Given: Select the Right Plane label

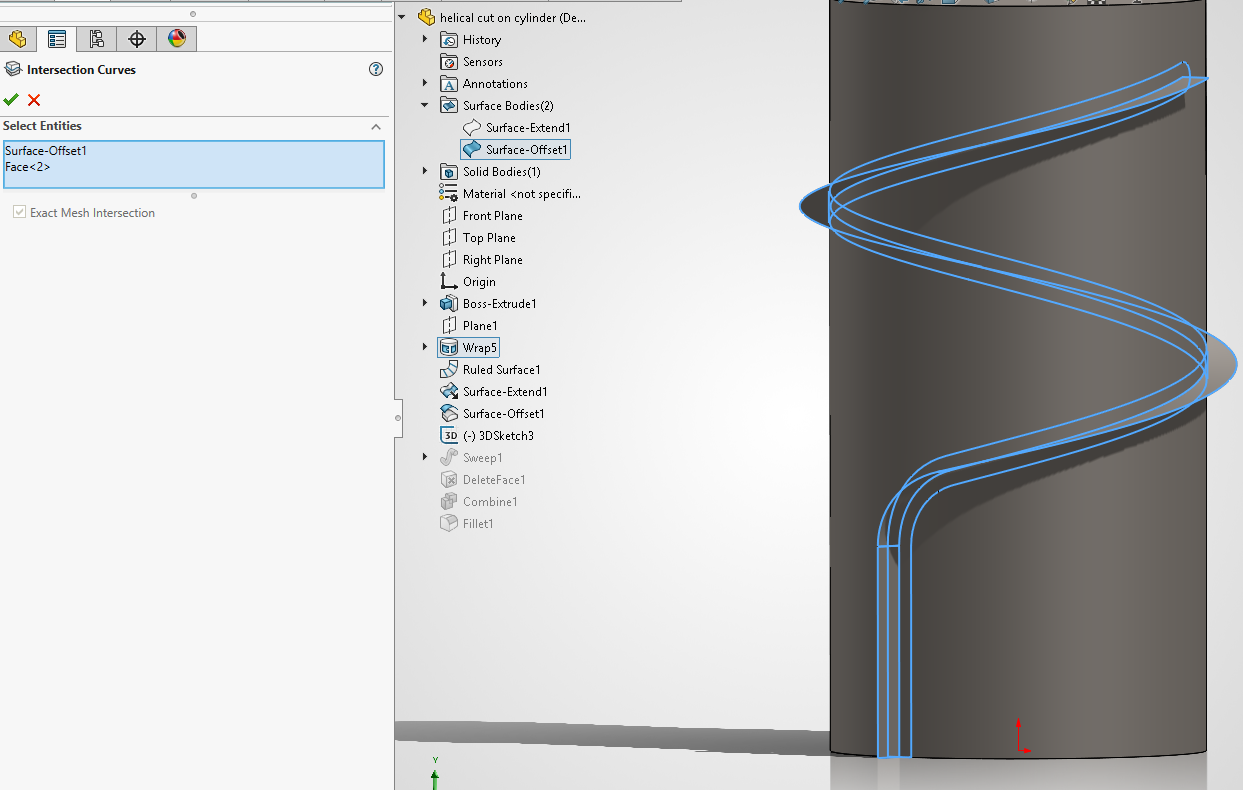Looking at the screenshot, I should [493, 260].
